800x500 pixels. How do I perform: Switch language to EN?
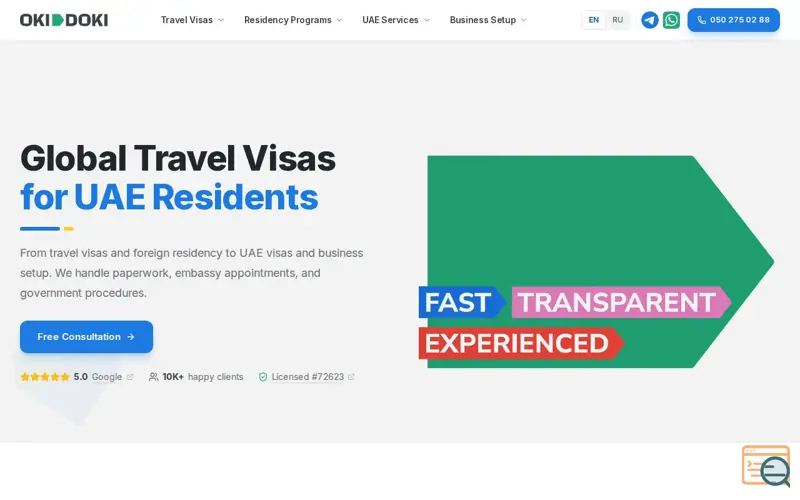(593, 20)
